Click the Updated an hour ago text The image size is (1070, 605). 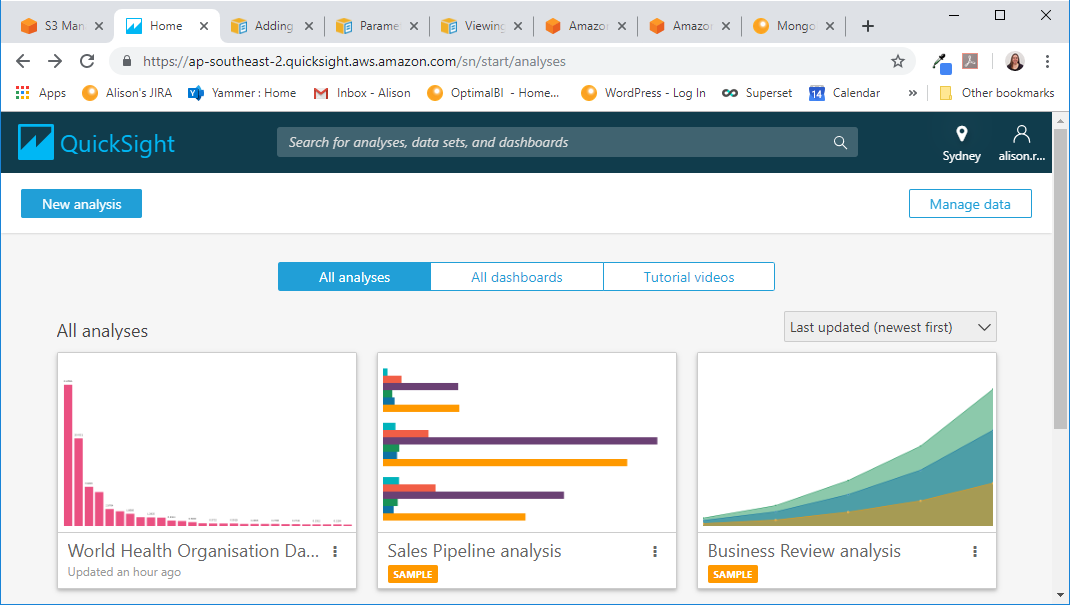point(124,572)
